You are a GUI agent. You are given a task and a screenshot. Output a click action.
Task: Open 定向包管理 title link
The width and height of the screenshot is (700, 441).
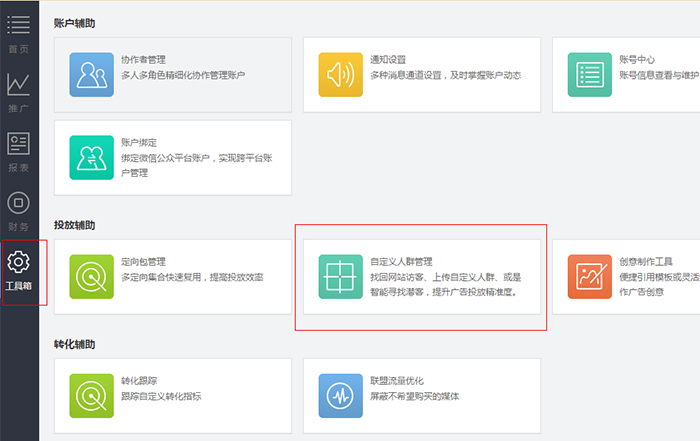click(143, 262)
